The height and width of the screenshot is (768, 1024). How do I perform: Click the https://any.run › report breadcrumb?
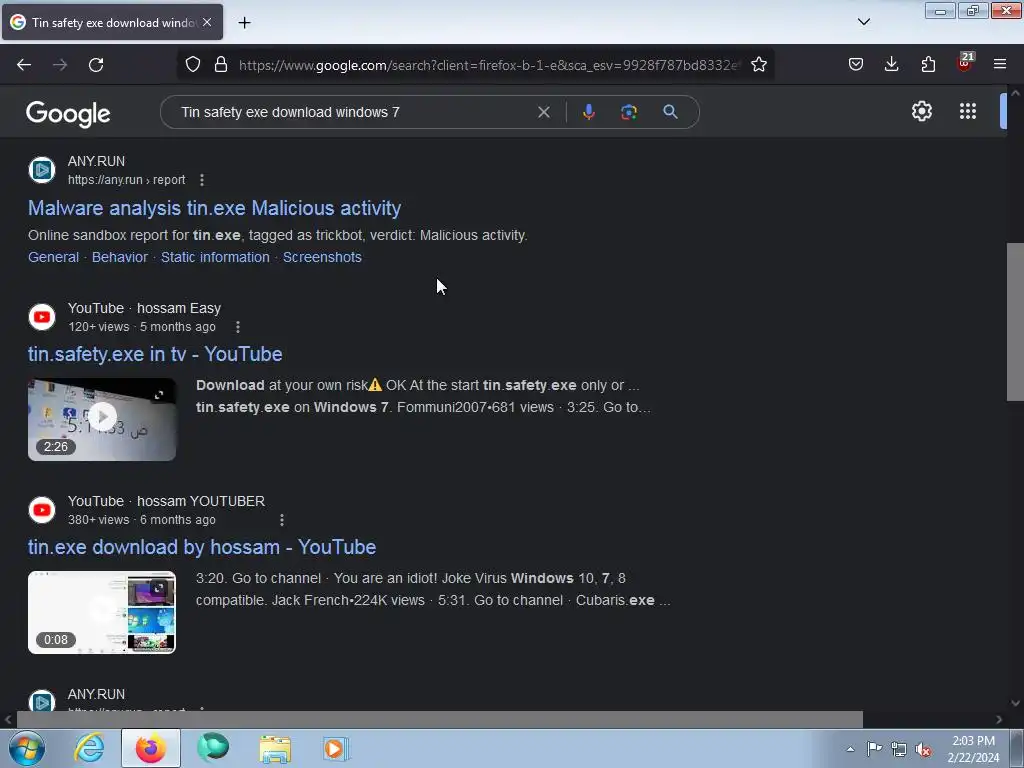point(127,180)
